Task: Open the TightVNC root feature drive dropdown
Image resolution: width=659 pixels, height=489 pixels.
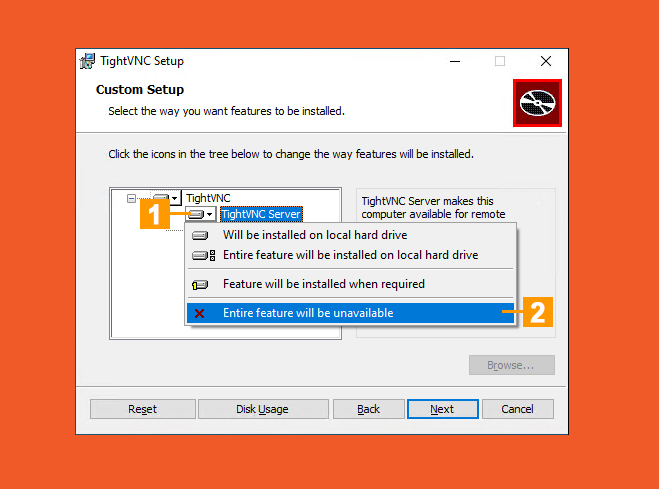Action: (166, 199)
